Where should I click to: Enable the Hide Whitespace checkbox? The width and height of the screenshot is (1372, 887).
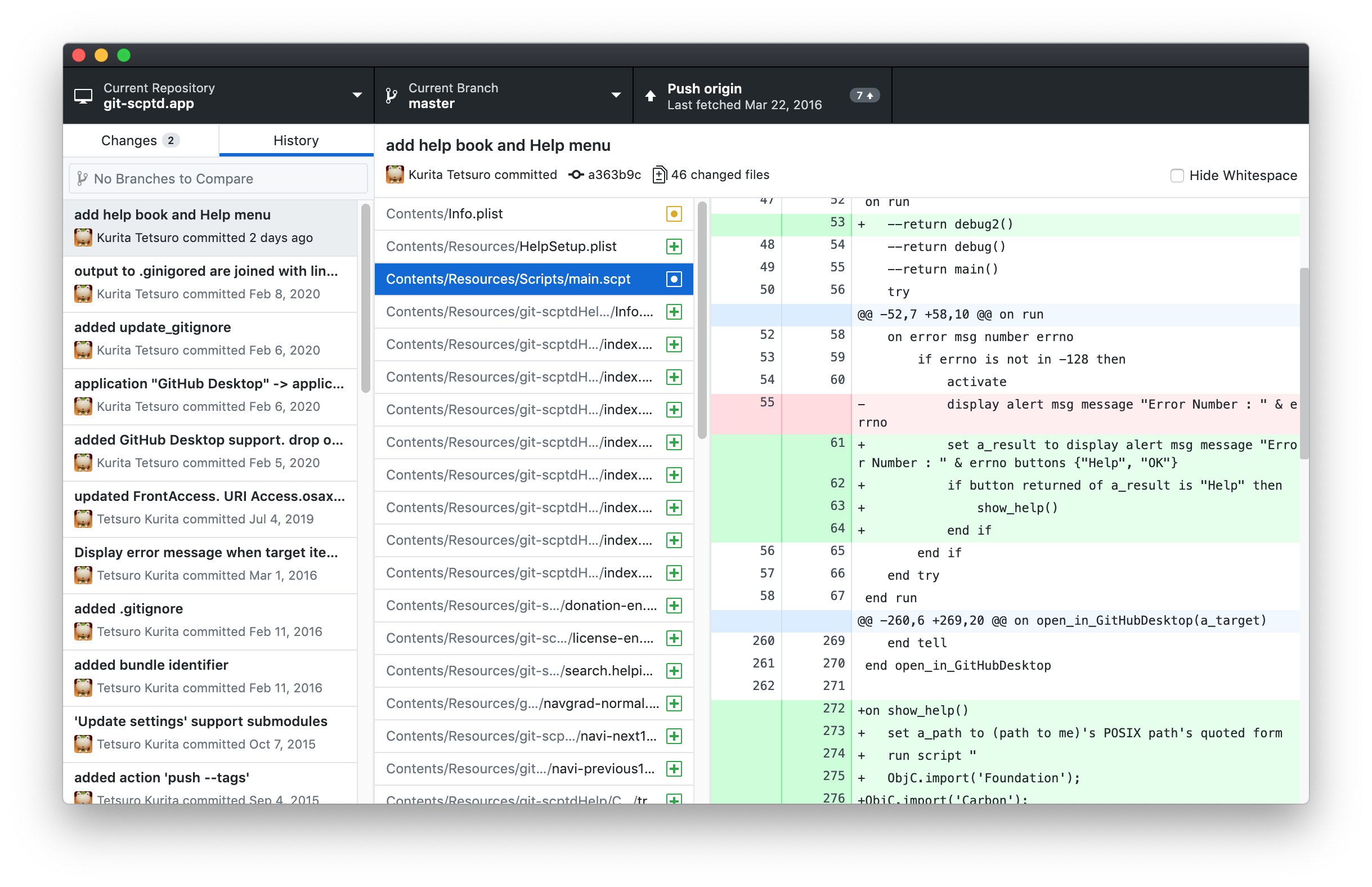[x=1176, y=176]
